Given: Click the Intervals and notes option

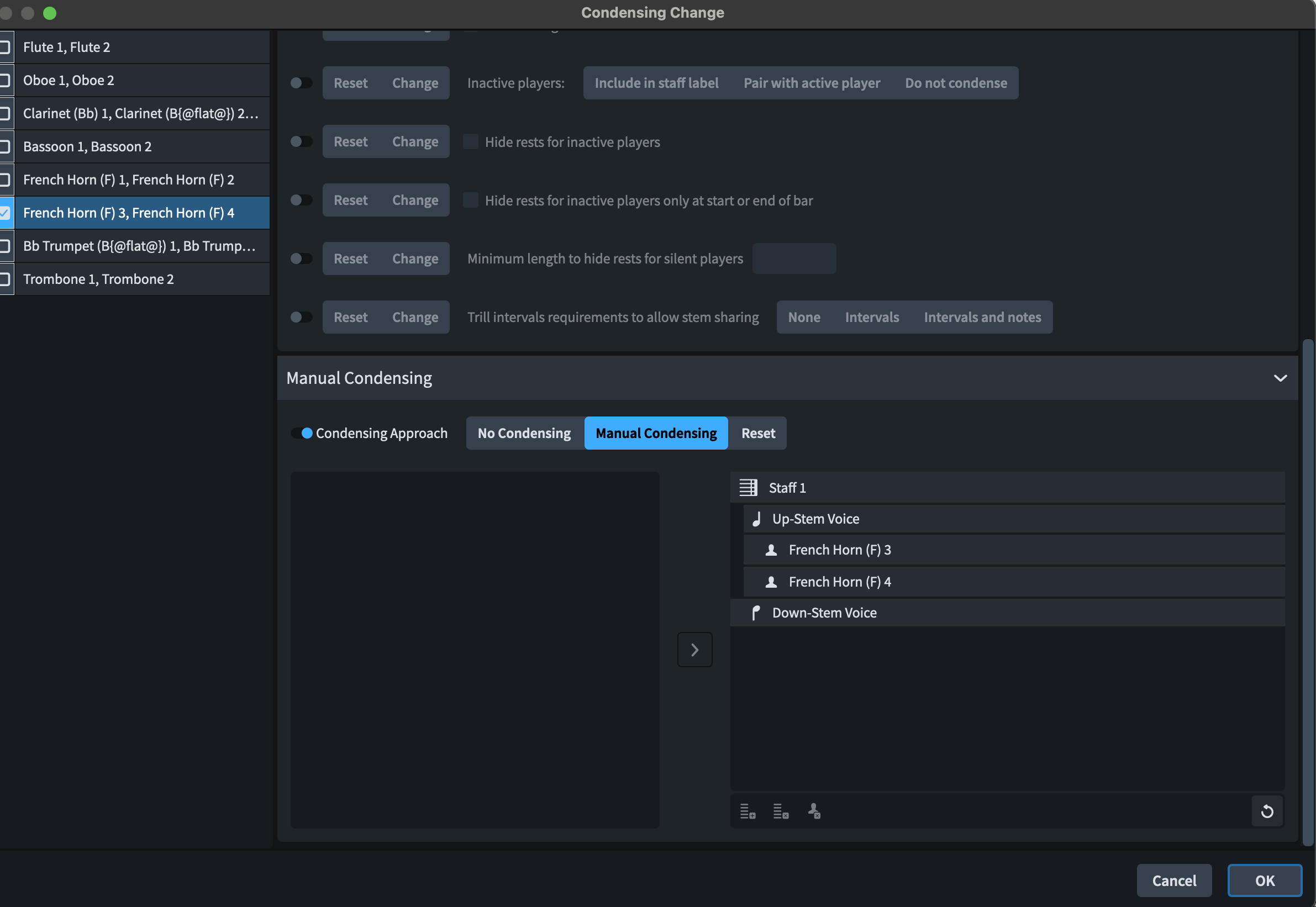Looking at the screenshot, I should coord(982,317).
